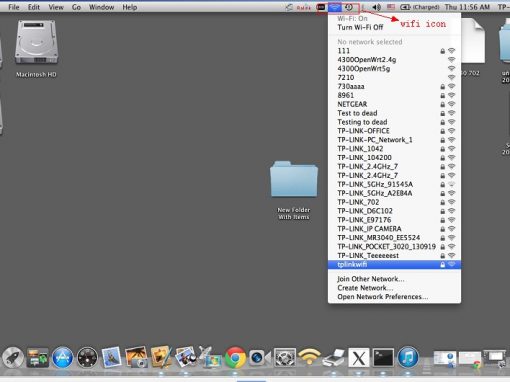Click the yellow Wi-Fi utility Dock icon
Screen dimensions: 510x382
(309, 357)
